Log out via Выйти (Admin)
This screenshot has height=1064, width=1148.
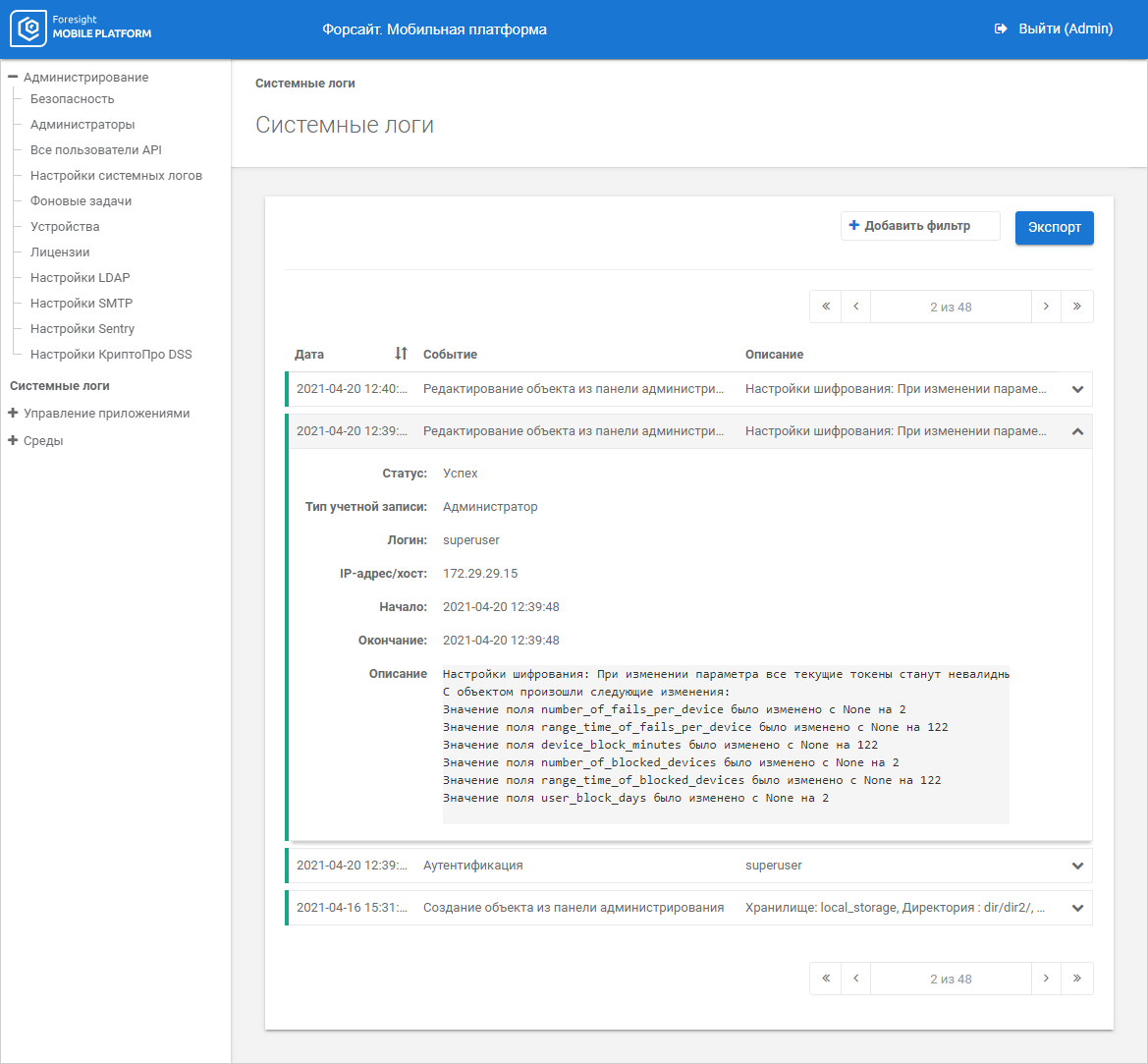[1054, 29]
